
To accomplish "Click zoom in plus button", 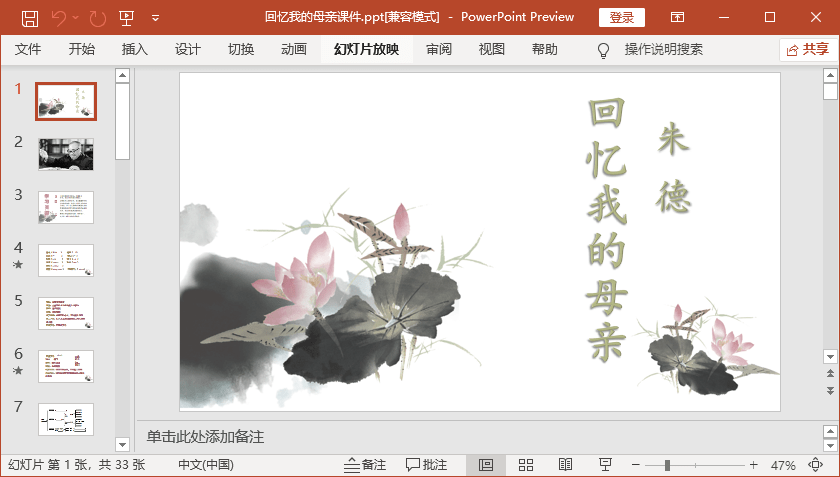I will [x=754, y=465].
